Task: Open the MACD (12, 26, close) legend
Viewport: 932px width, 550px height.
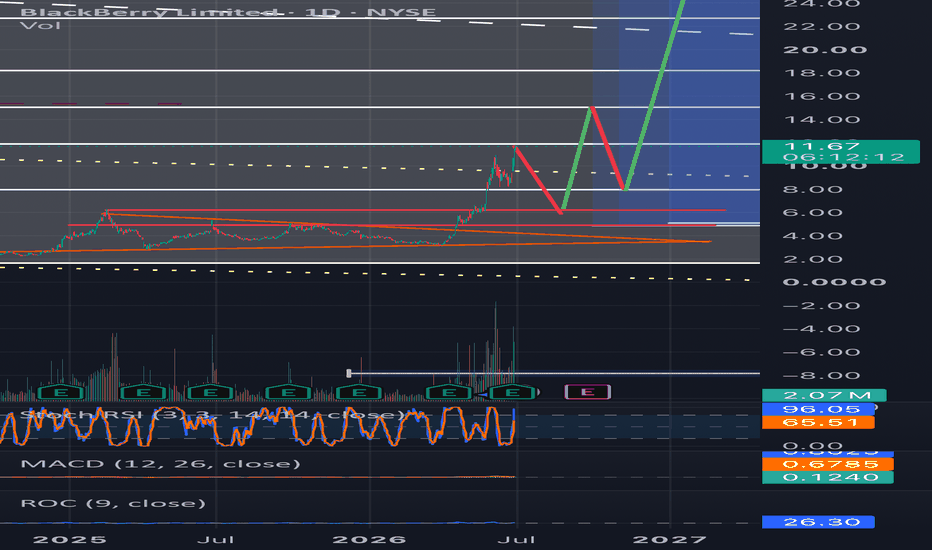Action: (x=160, y=464)
